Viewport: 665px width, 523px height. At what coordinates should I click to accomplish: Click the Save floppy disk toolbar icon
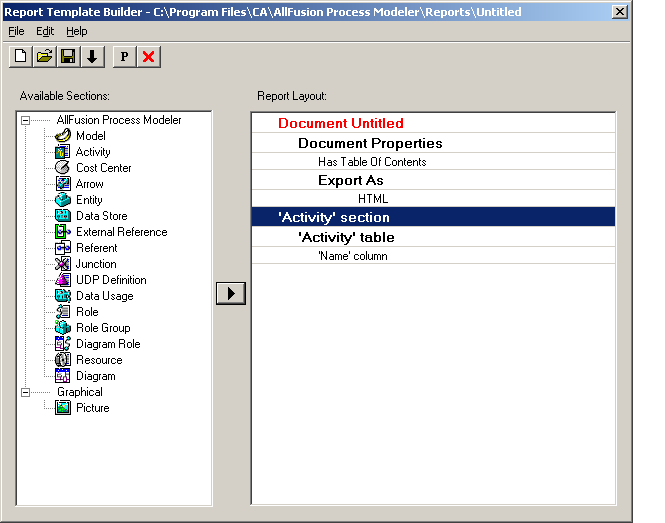click(68, 56)
